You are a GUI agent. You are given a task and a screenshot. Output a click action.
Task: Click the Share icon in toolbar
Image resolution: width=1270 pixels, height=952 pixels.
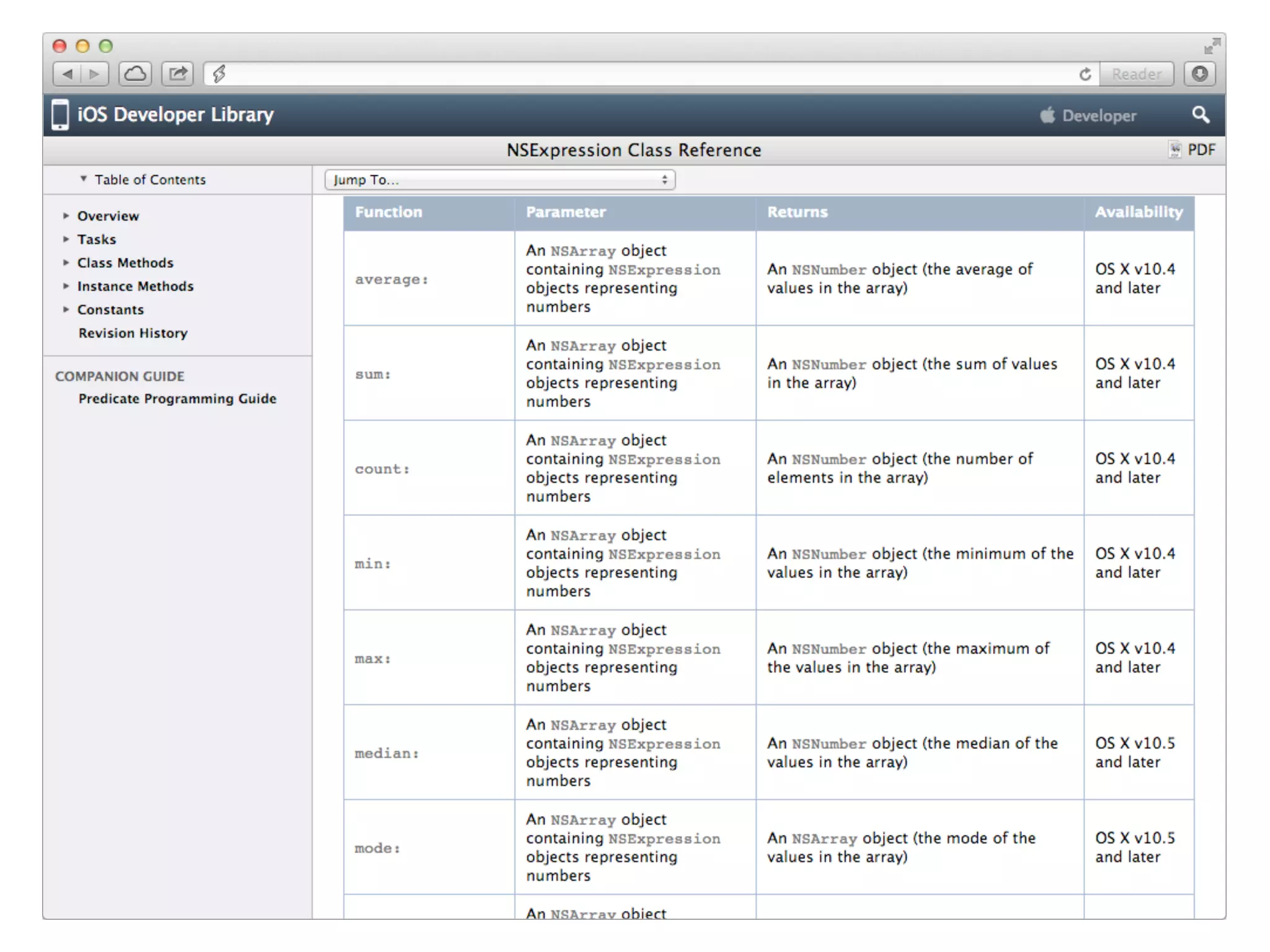click(178, 74)
